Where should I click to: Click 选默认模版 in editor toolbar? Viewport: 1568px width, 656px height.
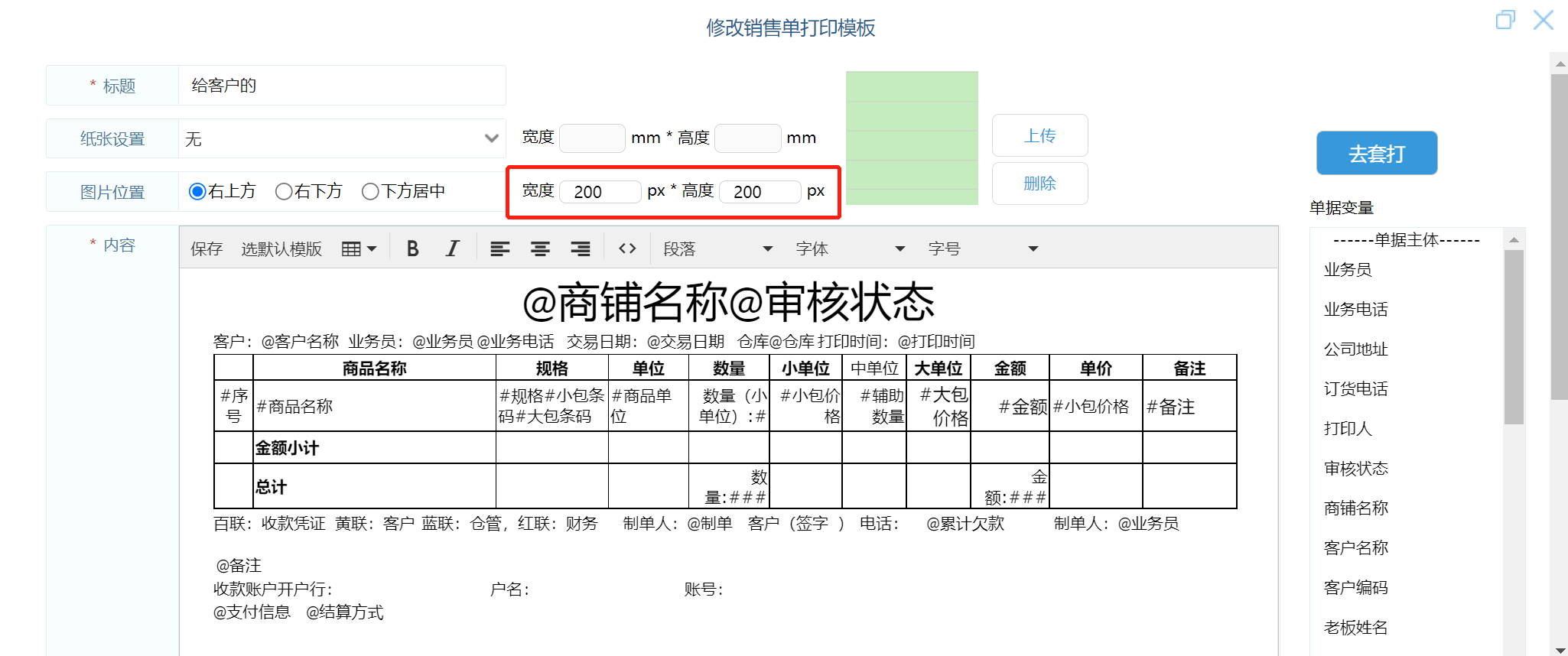281,248
